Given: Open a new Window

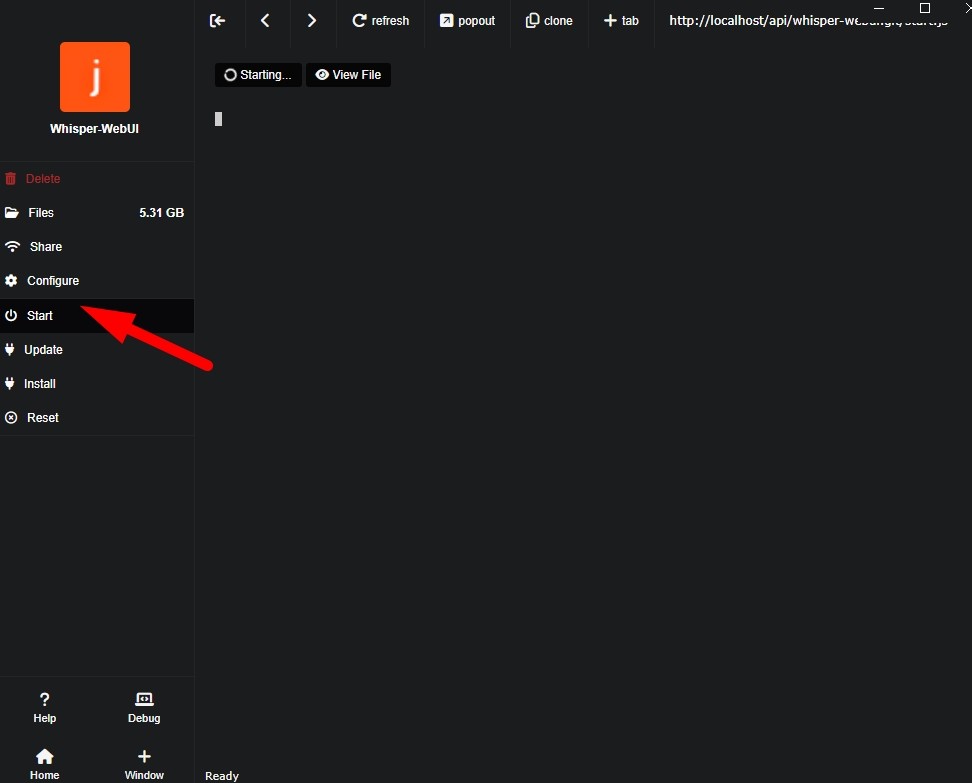Looking at the screenshot, I should click(144, 764).
